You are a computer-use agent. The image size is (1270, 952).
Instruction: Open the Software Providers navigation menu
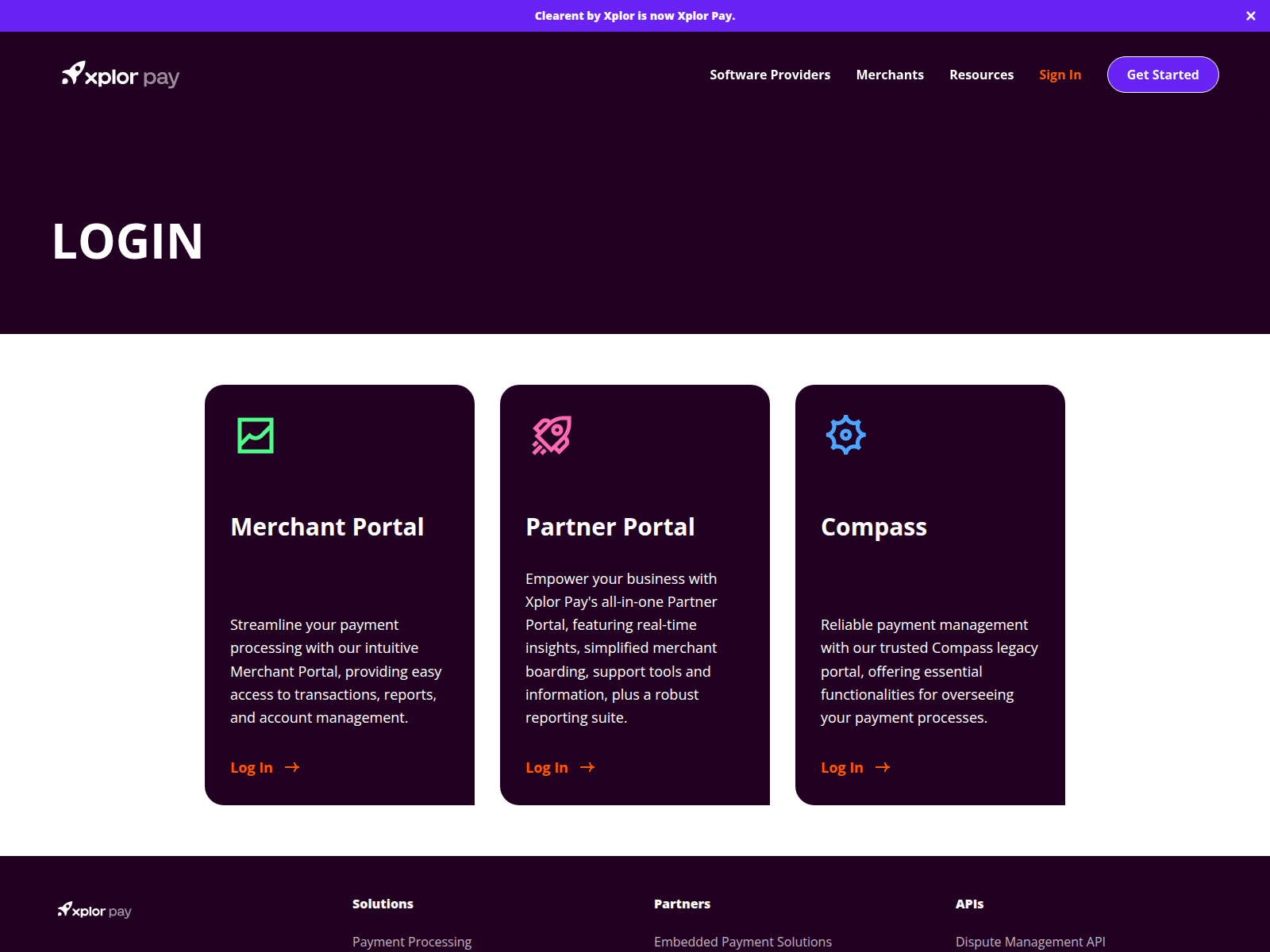click(770, 75)
